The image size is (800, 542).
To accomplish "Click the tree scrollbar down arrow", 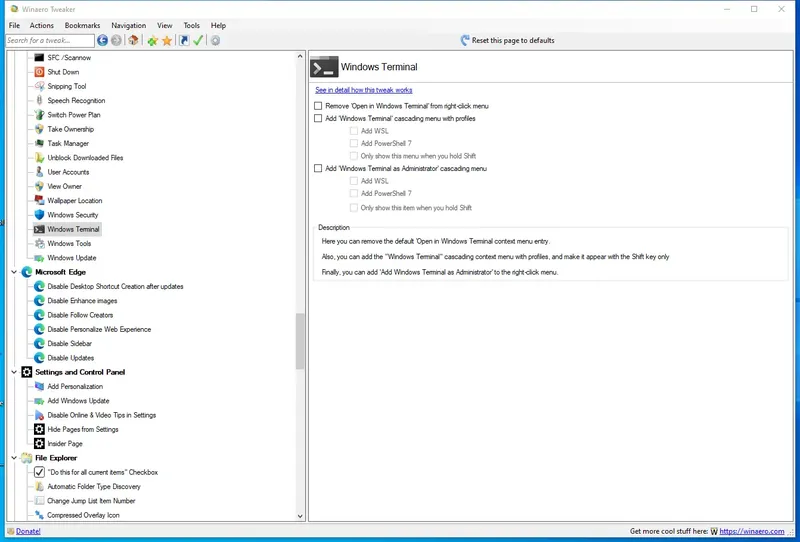I will point(300,516).
